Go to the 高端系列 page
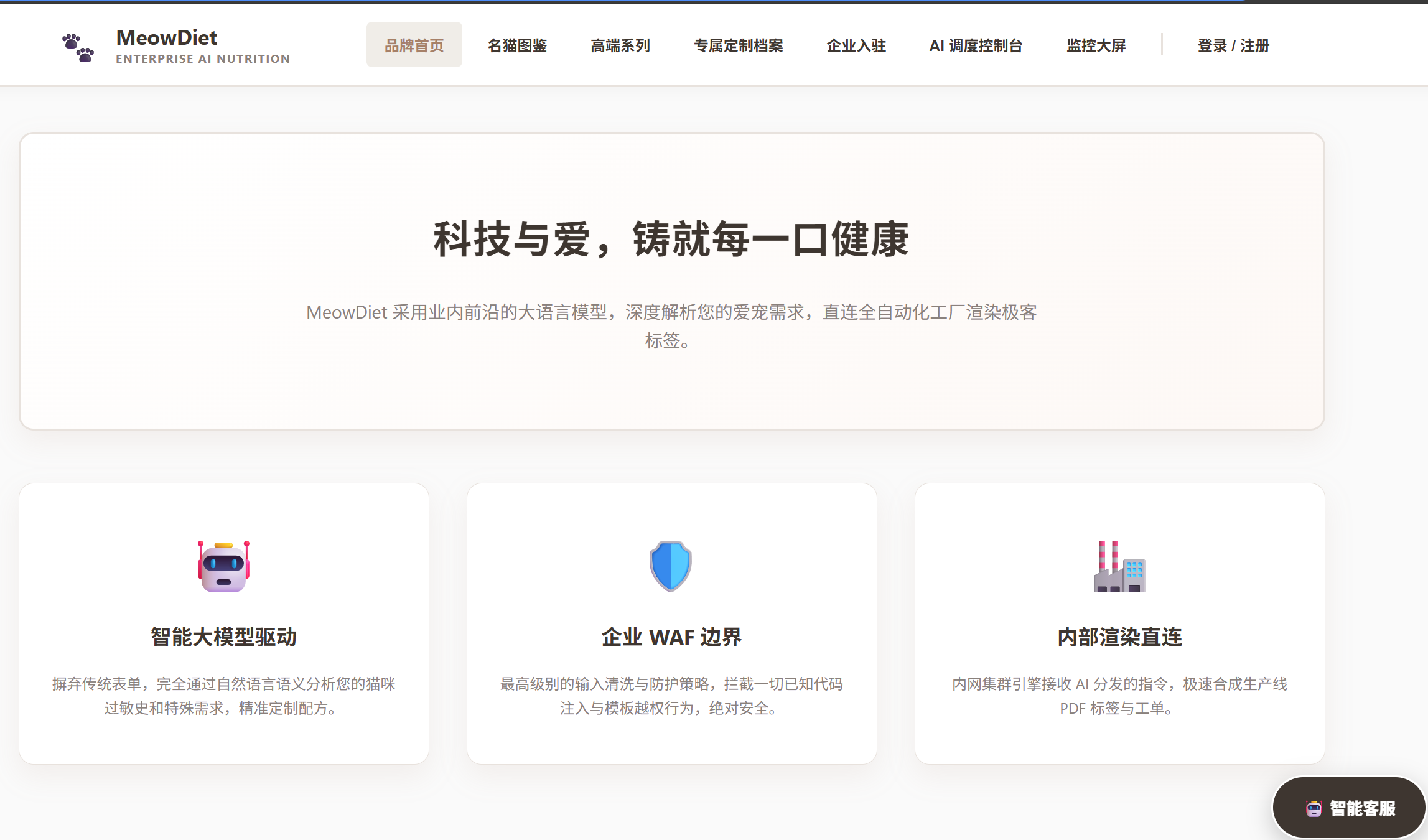 click(620, 45)
